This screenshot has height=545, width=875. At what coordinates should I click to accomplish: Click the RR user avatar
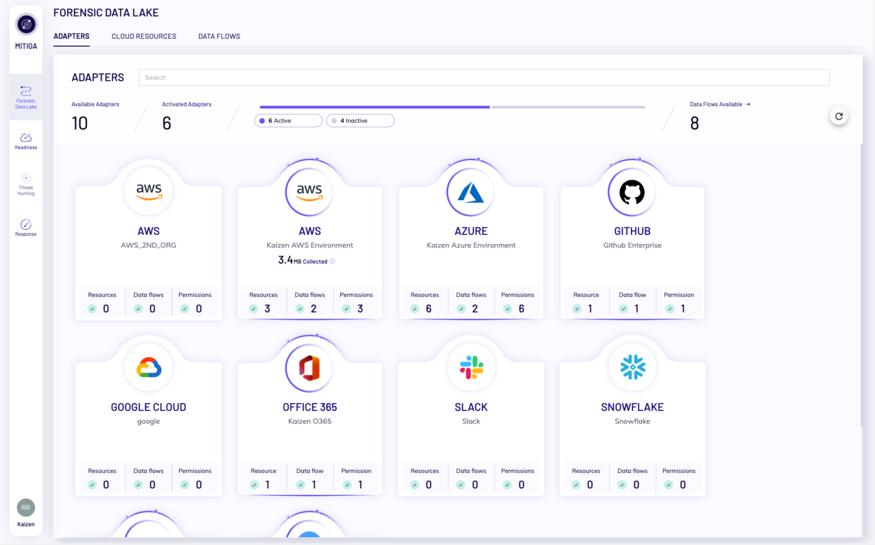pos(26,508)
